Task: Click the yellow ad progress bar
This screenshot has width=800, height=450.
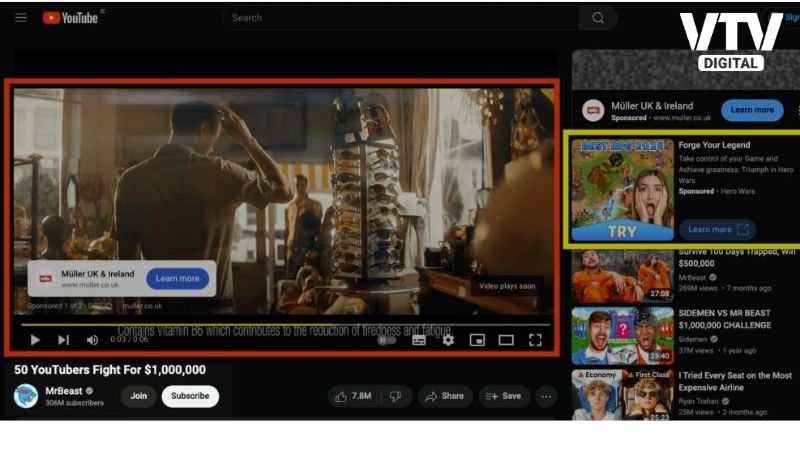Action: pos(286,324)
